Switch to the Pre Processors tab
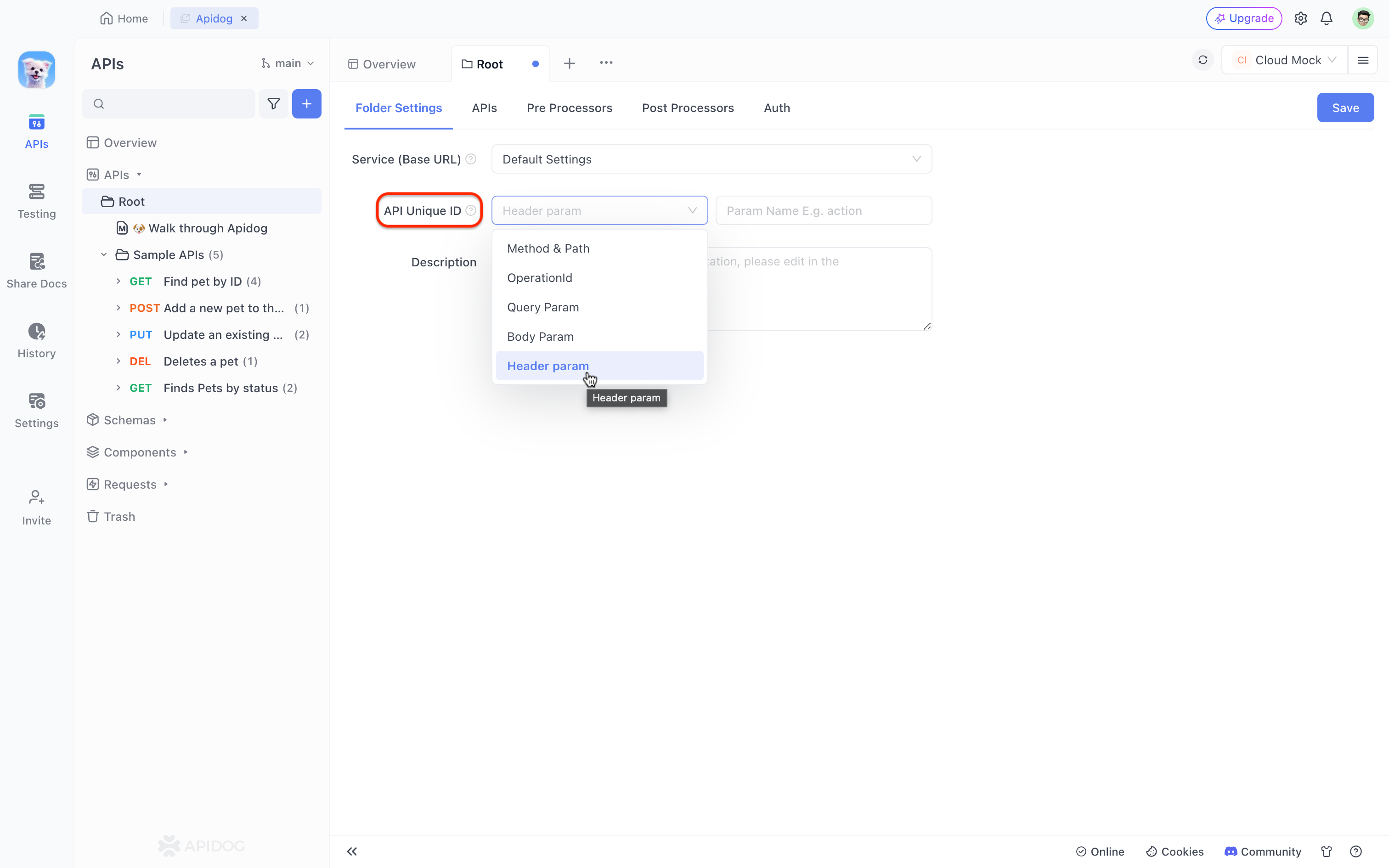The width and height of the screenshot is (1389, 868). [570, 108]
